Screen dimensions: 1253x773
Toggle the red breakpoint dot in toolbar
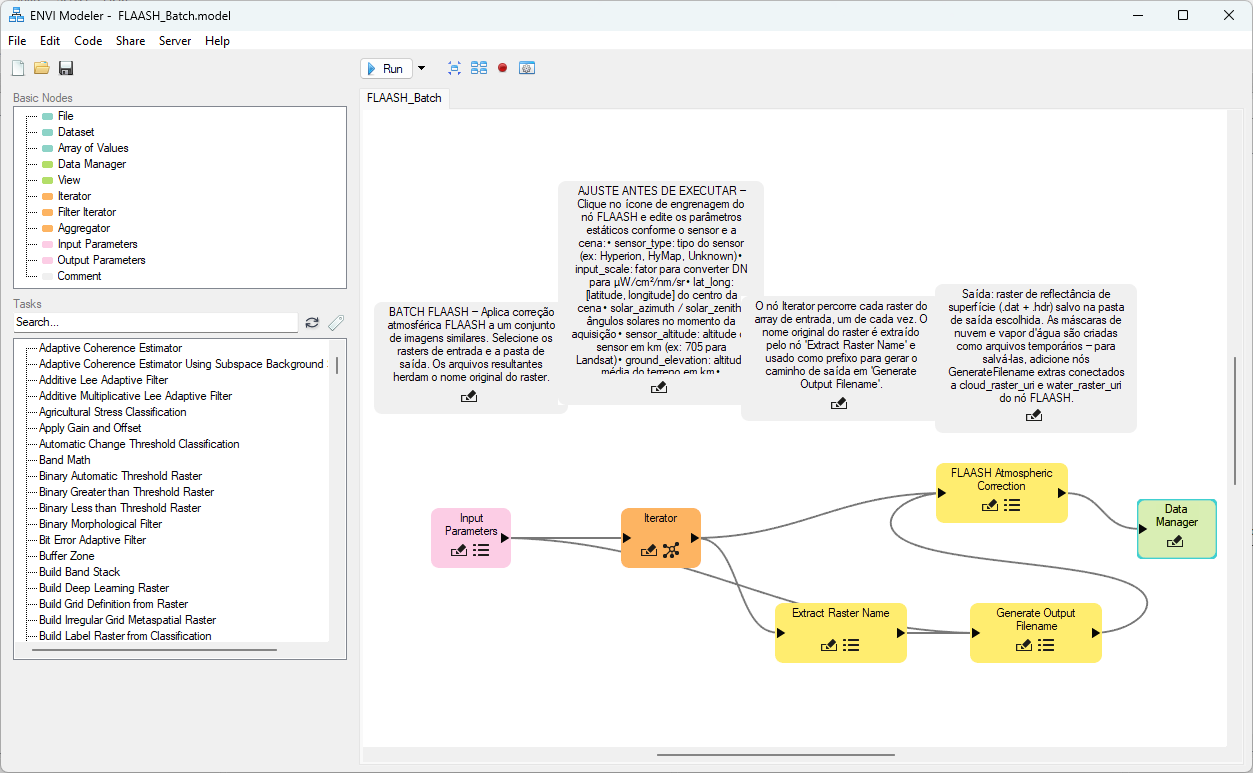[503, 68]
